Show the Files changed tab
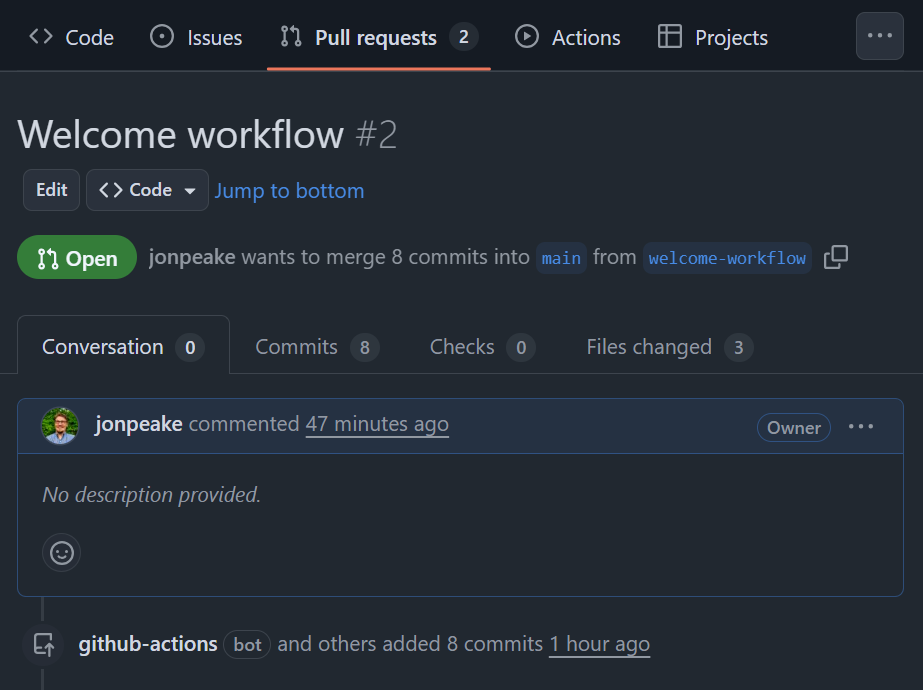The height and width of the screenshot is (690, 923). pyautogui.click(x=668, y=347)
